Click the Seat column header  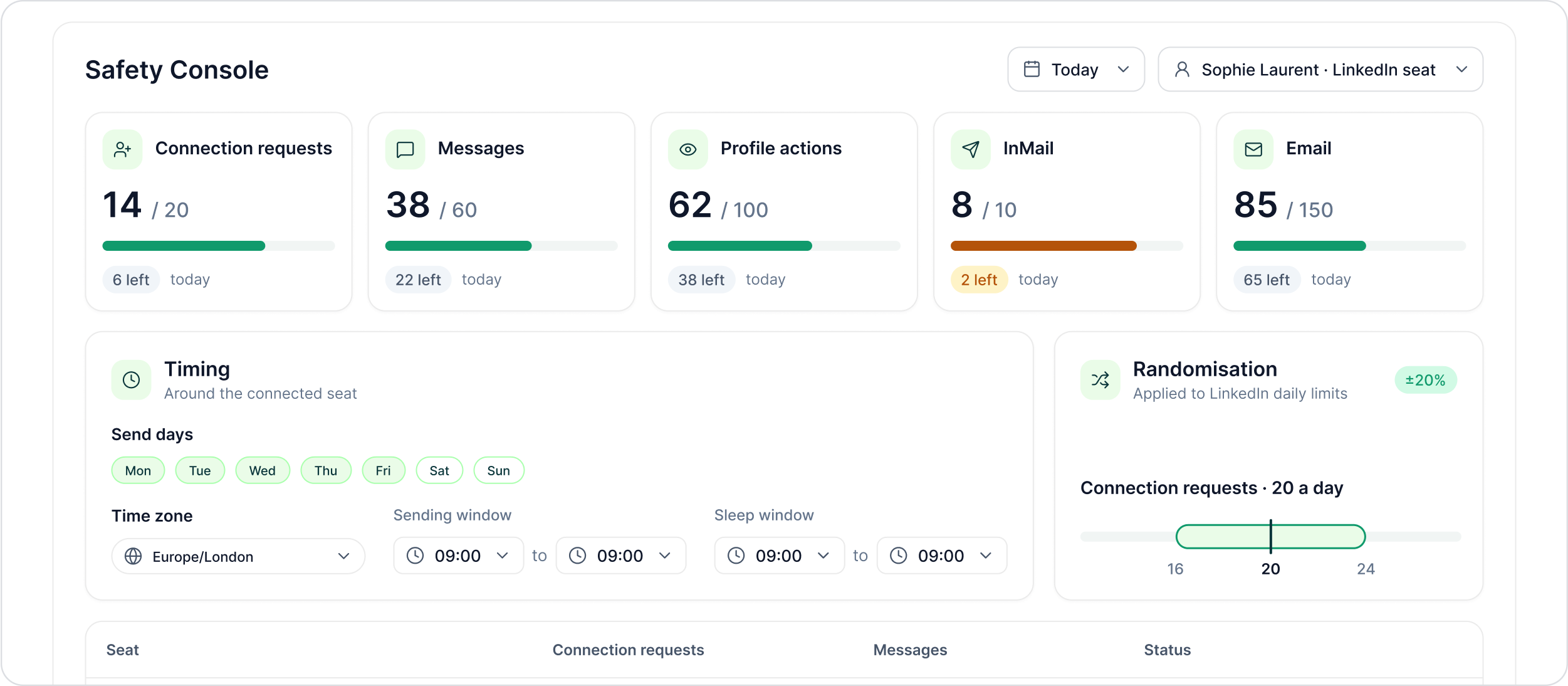click(122, 650)
